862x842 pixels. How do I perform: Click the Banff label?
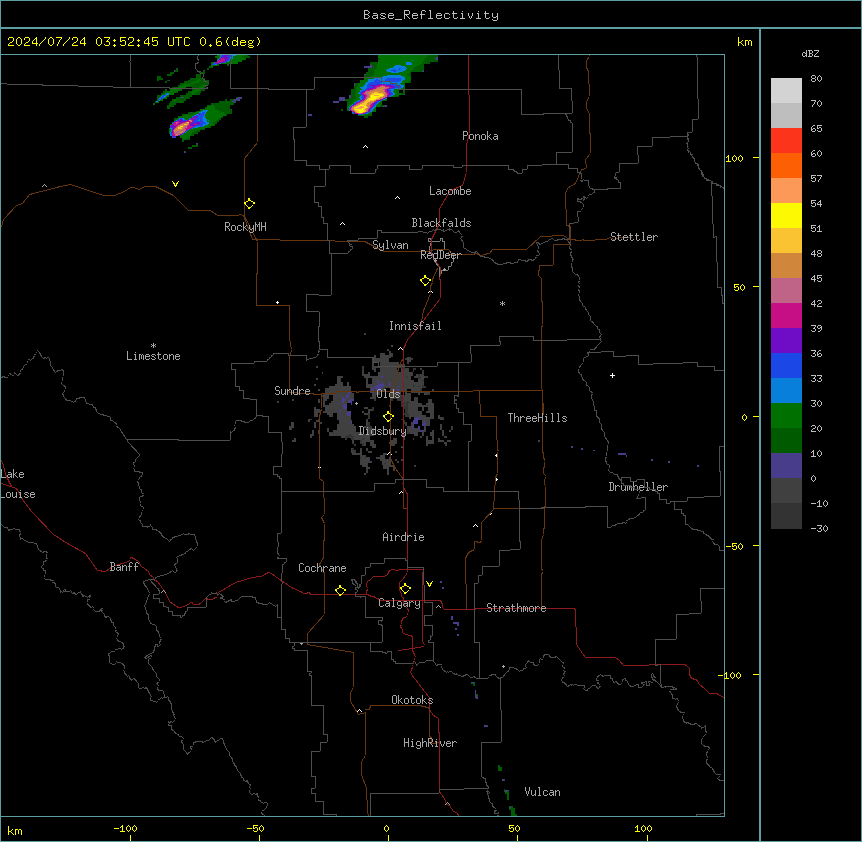point(124,567)
